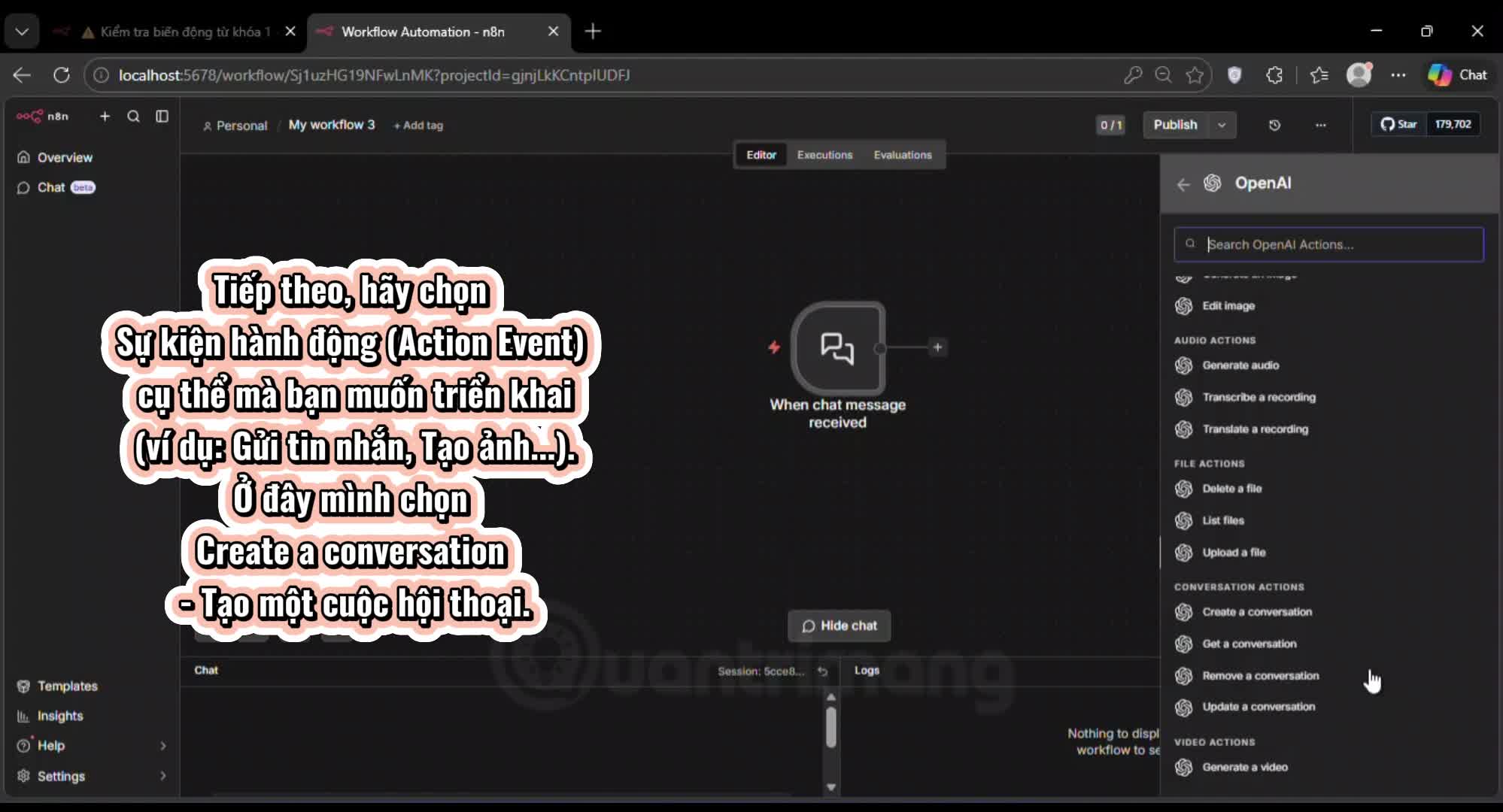Select the When chat message received node
1503x812 pixels.
(x=837, y=348)
